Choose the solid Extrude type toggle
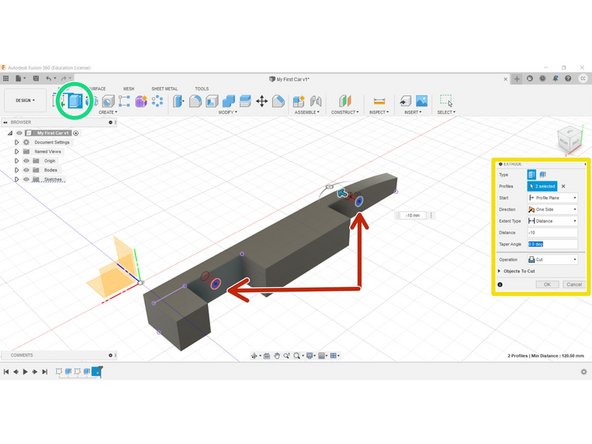This screenshot has width=592, height=444. pos(532,174)
